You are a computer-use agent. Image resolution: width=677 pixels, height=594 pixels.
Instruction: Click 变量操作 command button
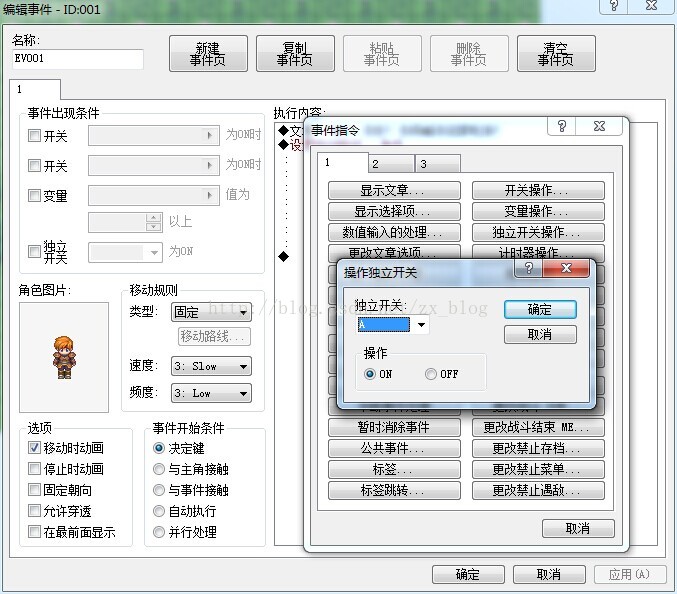click(x=538, y=212)
